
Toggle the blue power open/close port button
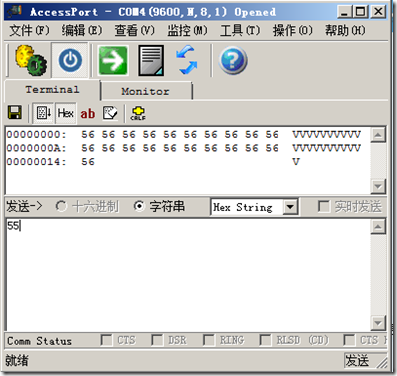tap(70, 61)
